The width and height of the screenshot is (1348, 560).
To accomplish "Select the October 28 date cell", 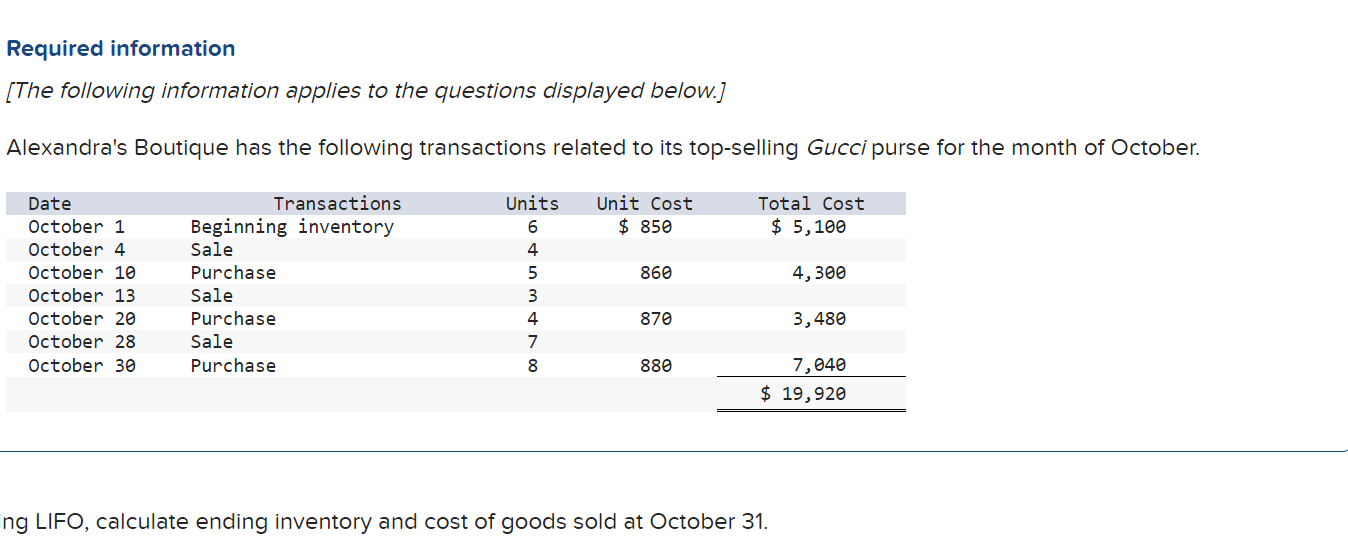I will [82, 342].
